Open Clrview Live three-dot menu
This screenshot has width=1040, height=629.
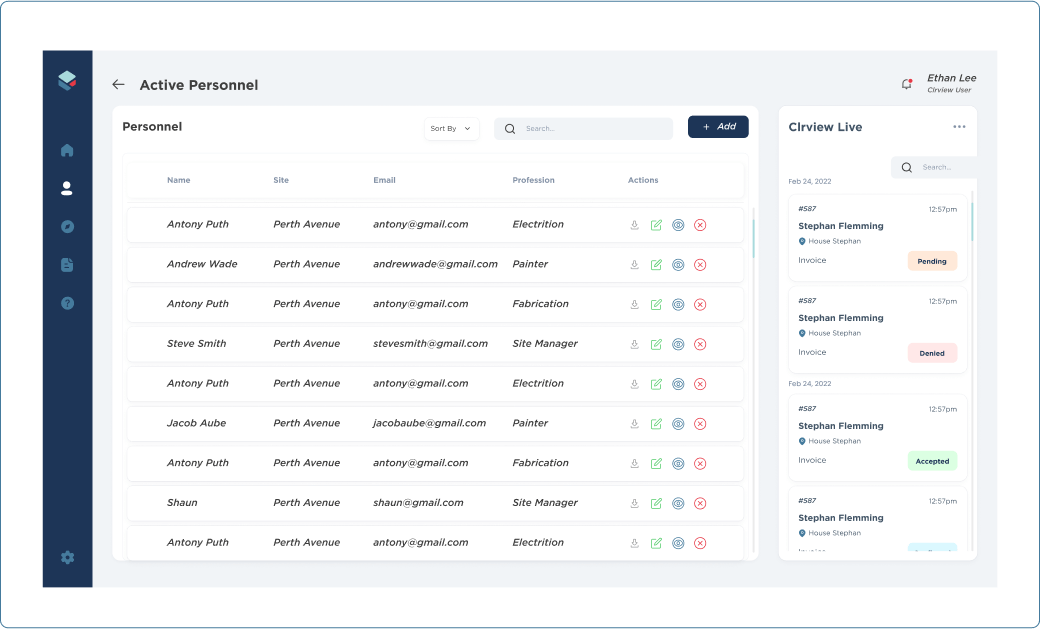point(959,127)
